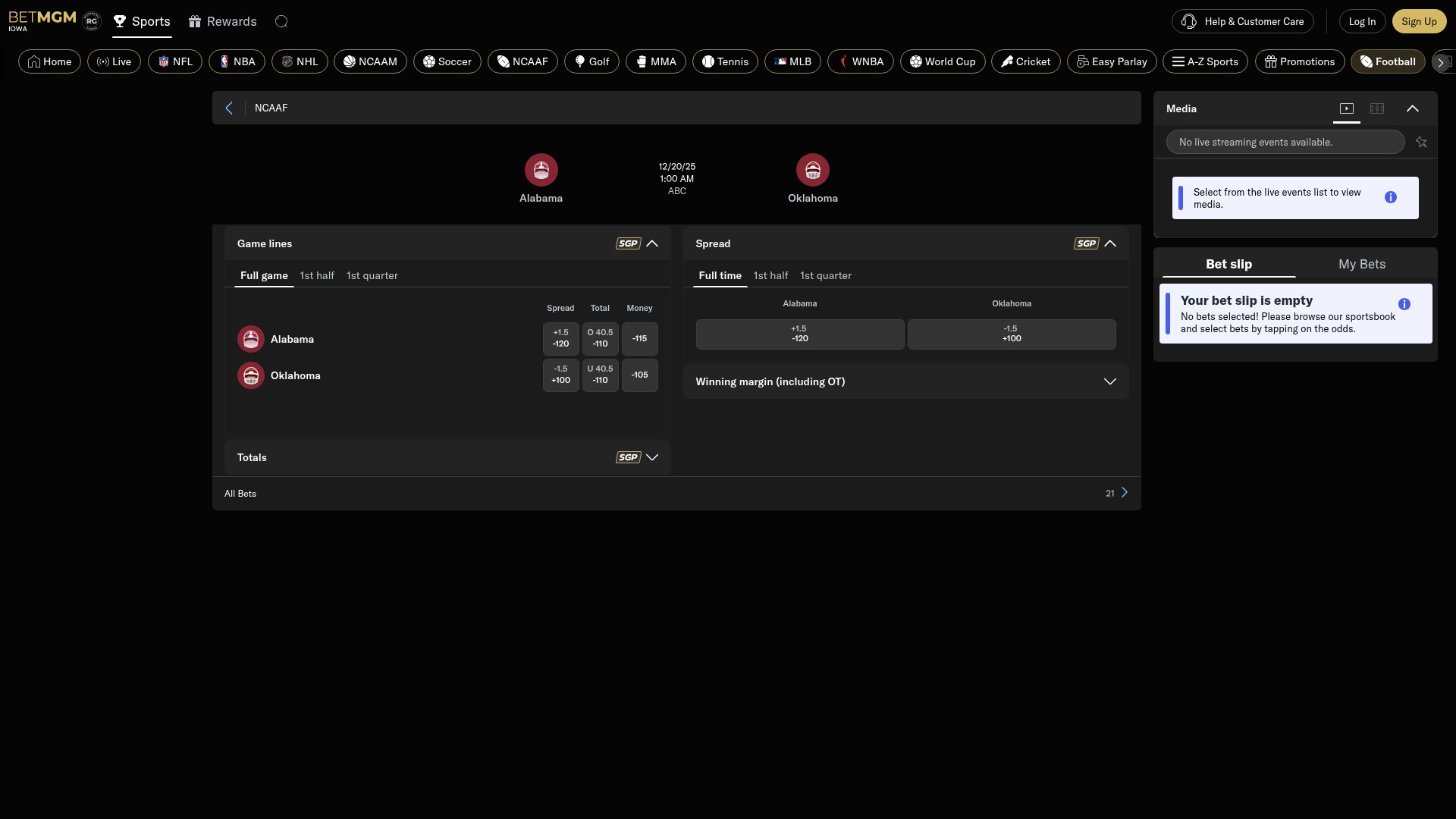Select the media video player icon
1456x819 pixels.
coord(1347,108)
